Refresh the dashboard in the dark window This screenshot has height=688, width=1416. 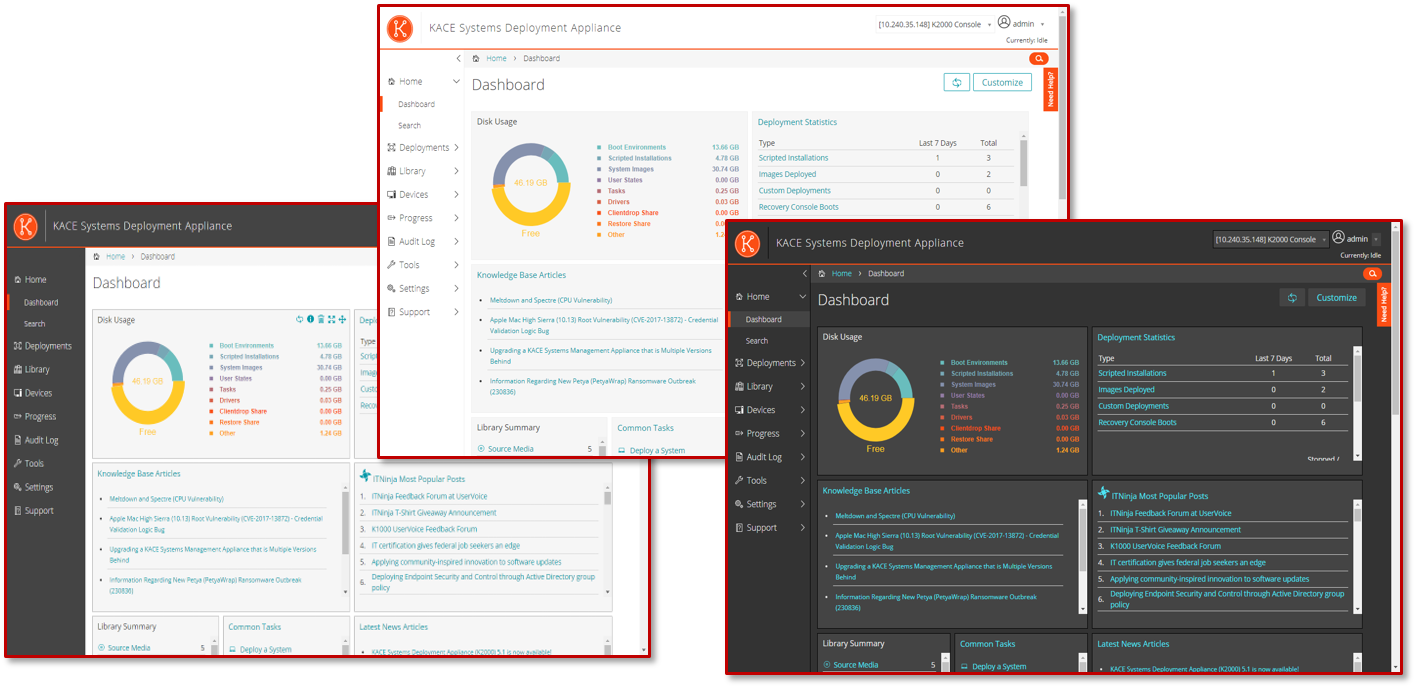point(1292,297)
